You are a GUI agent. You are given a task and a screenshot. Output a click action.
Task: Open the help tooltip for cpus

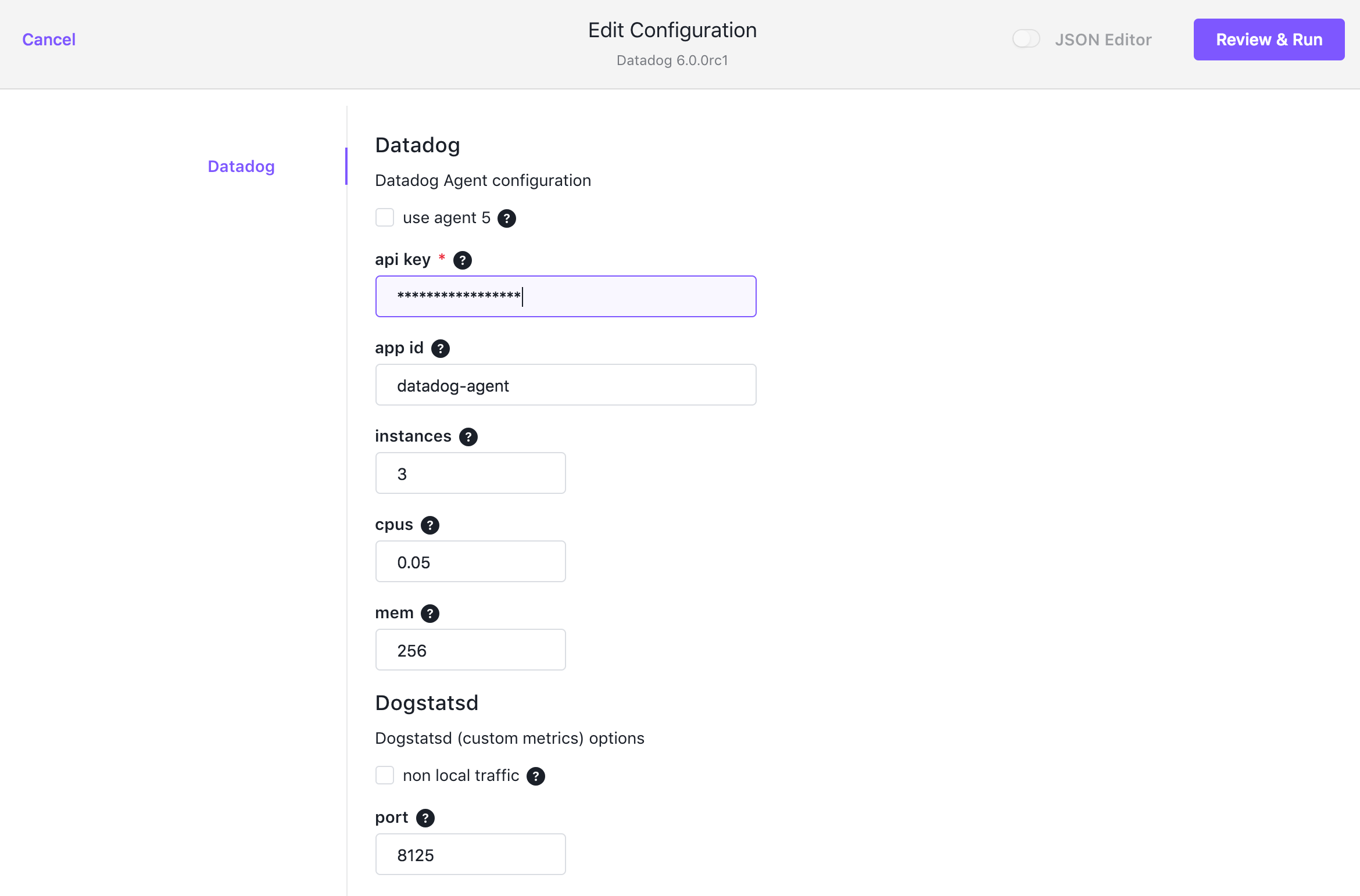(x=430, y=525)
